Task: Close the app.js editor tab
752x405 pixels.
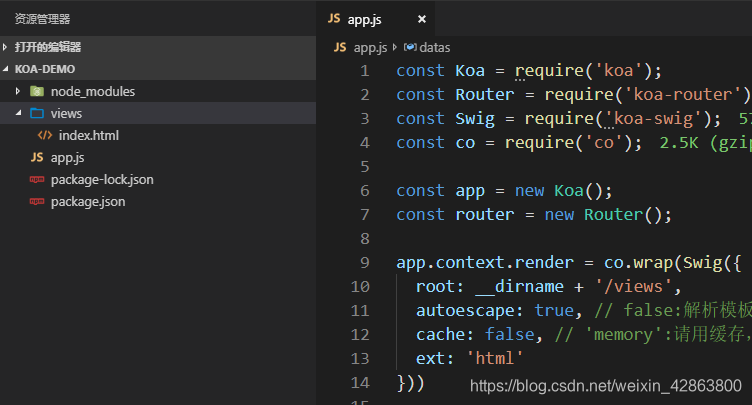Action: coord(422,19)
